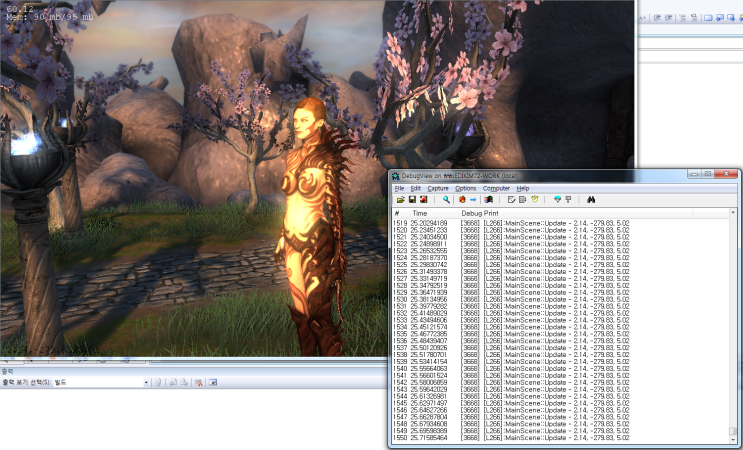743x450 pixels.
Task: Select log row number 1545
Action: pyautogui.click(x=561, y=403)
